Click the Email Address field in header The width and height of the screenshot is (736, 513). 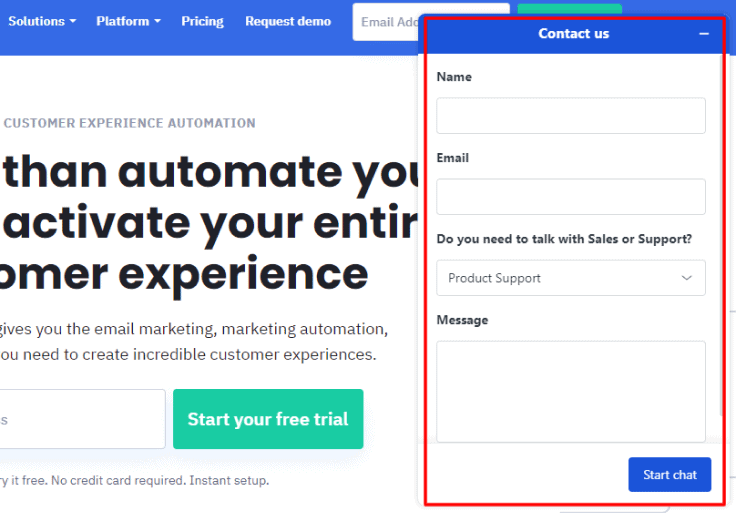385,21
